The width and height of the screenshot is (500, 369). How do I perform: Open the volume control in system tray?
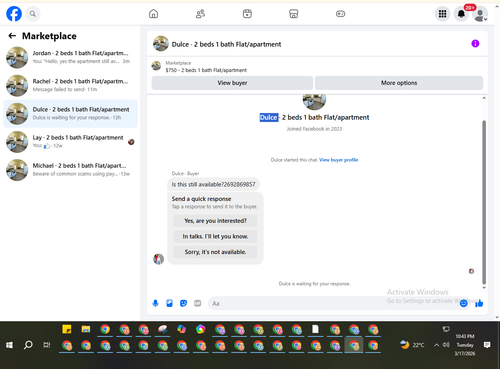tap(446, 345)
